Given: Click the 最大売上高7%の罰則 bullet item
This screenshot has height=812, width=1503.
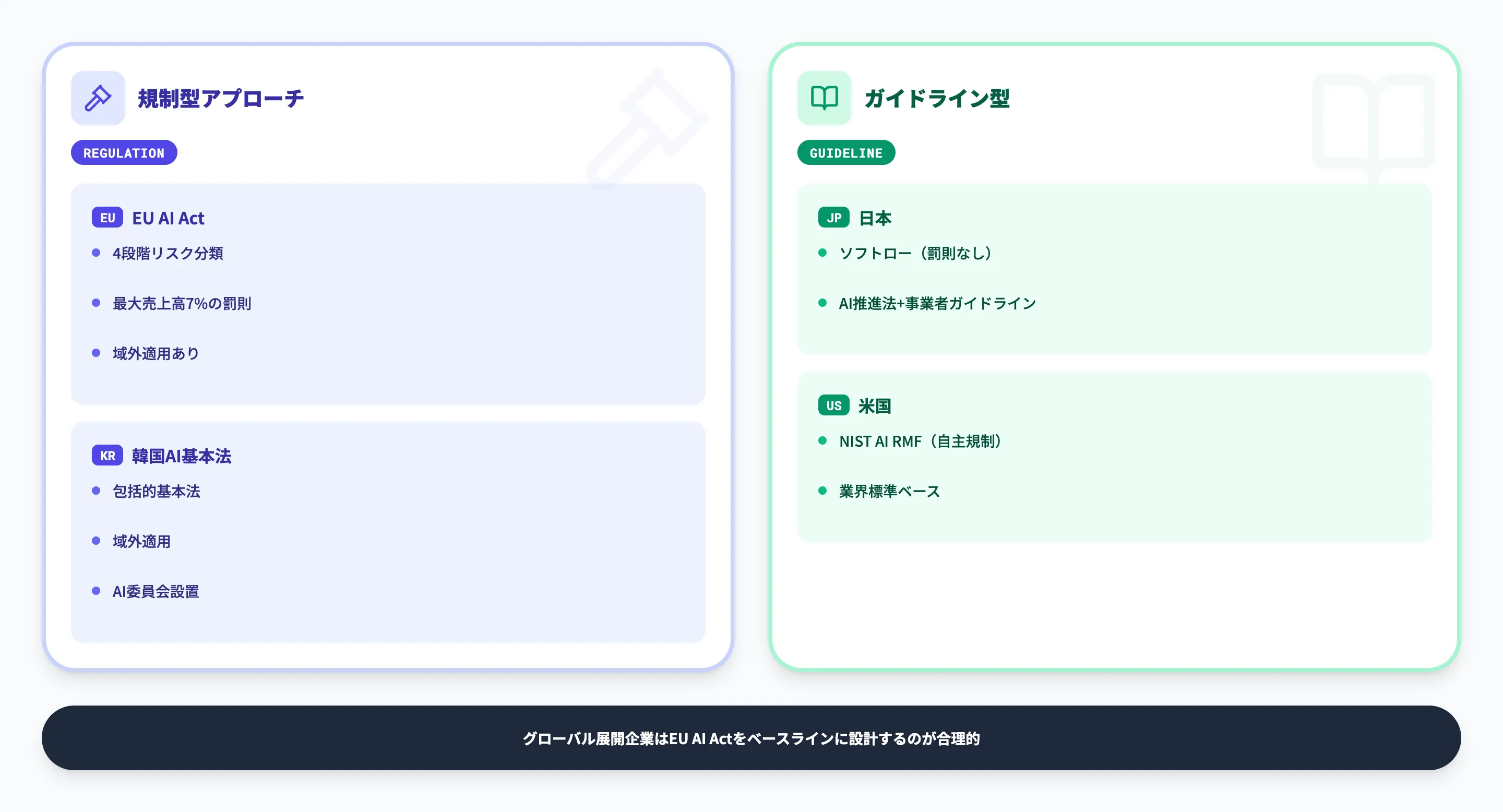Looking at the screenshot, I should 182,303.
